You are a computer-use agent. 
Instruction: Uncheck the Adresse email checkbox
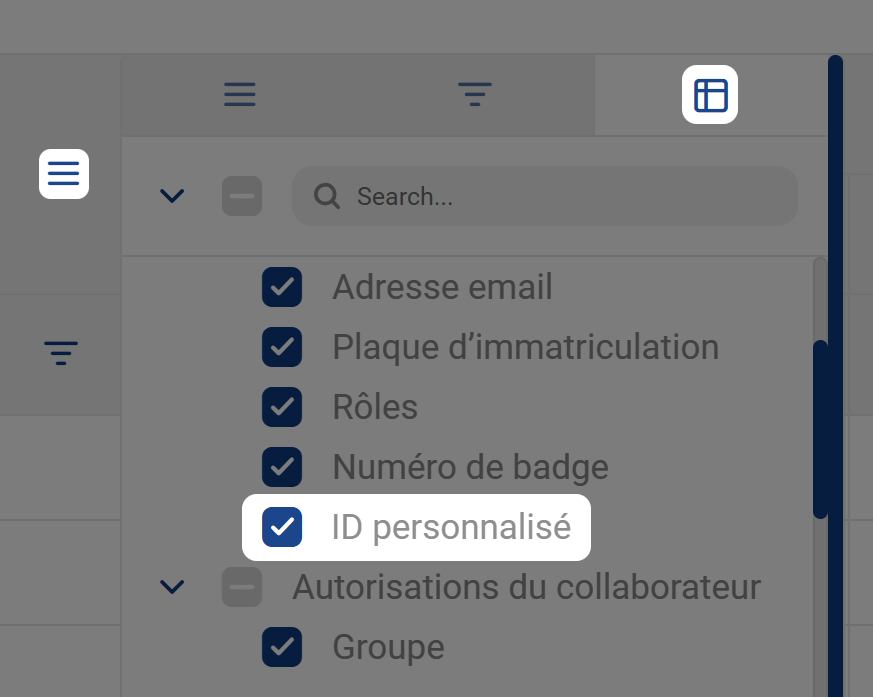(x=281, y=287)
